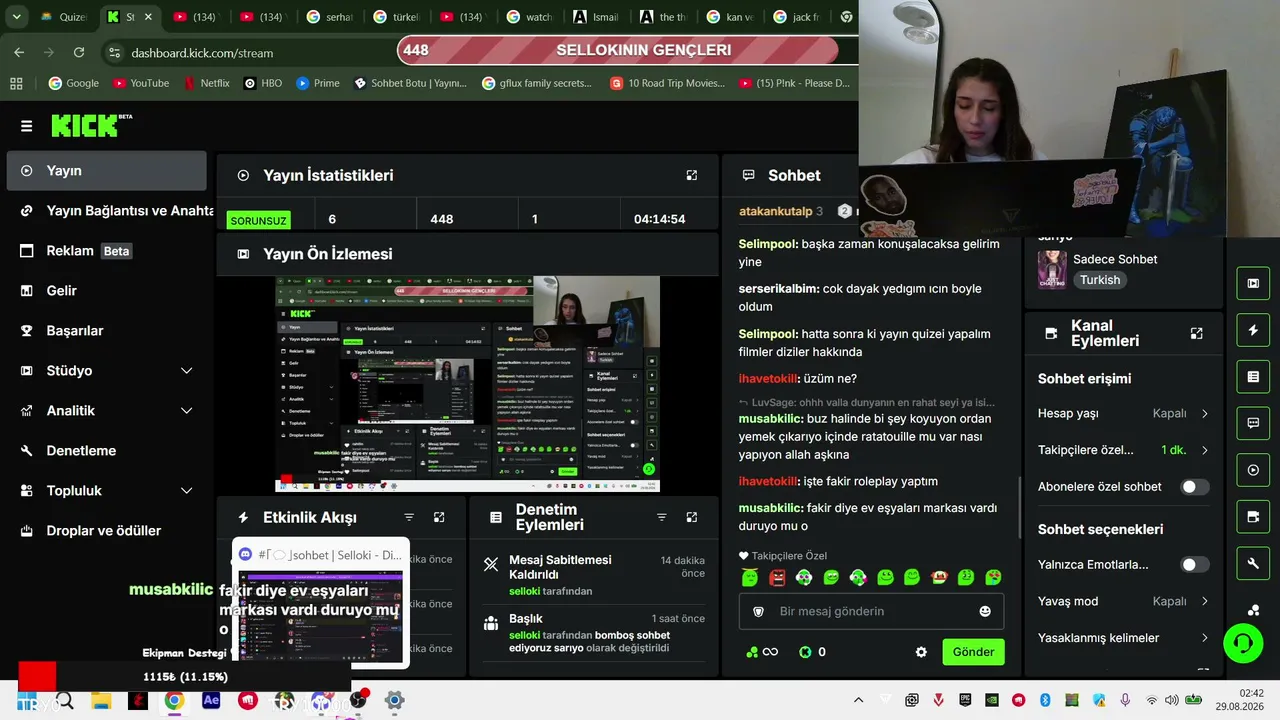Expand the Stüdyo sidebar section

(186, 371)
